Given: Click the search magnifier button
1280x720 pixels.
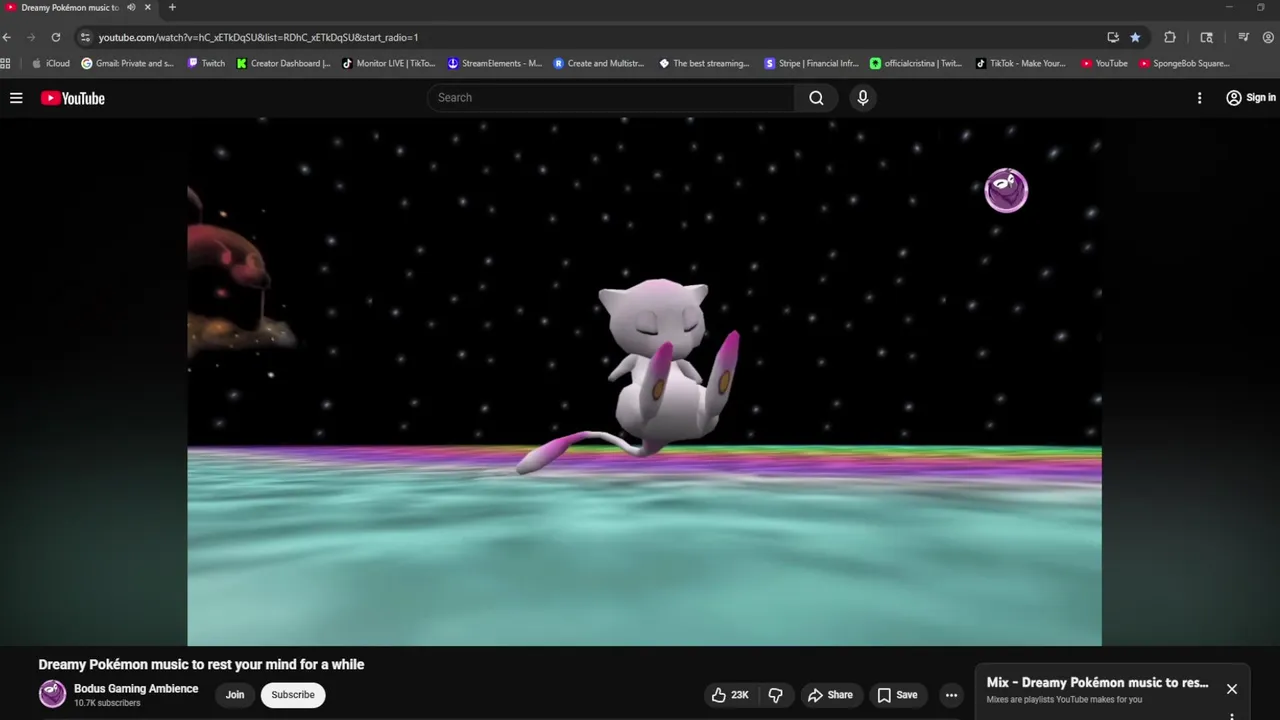Looking at the screenshot, I should [x=816, y=98].
